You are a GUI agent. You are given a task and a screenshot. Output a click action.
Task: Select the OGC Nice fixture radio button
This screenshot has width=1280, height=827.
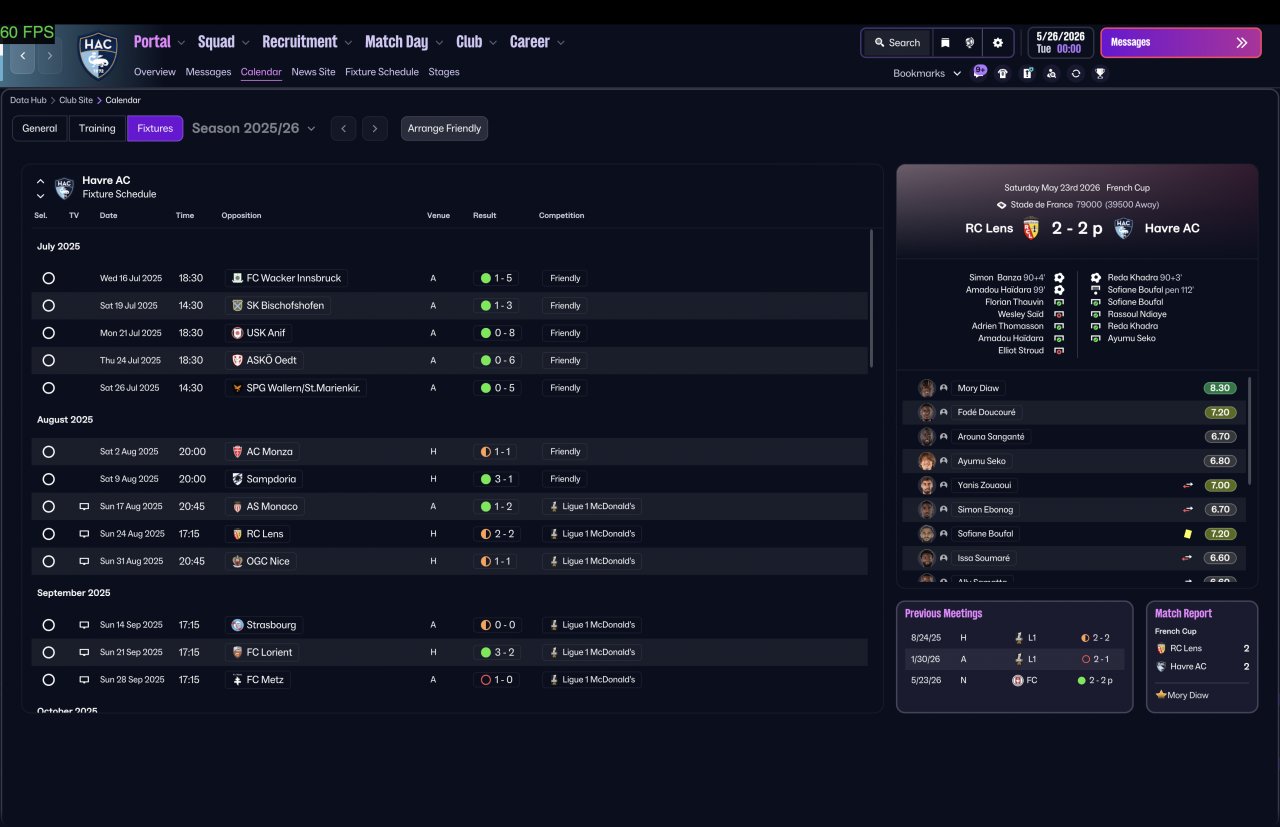[x=48, y=561]
